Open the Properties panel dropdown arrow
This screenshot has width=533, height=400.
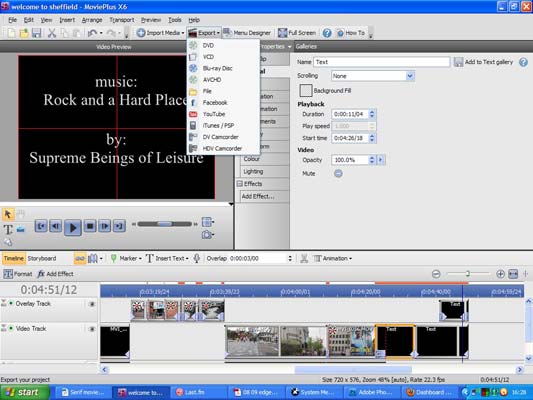click(289, 47)
